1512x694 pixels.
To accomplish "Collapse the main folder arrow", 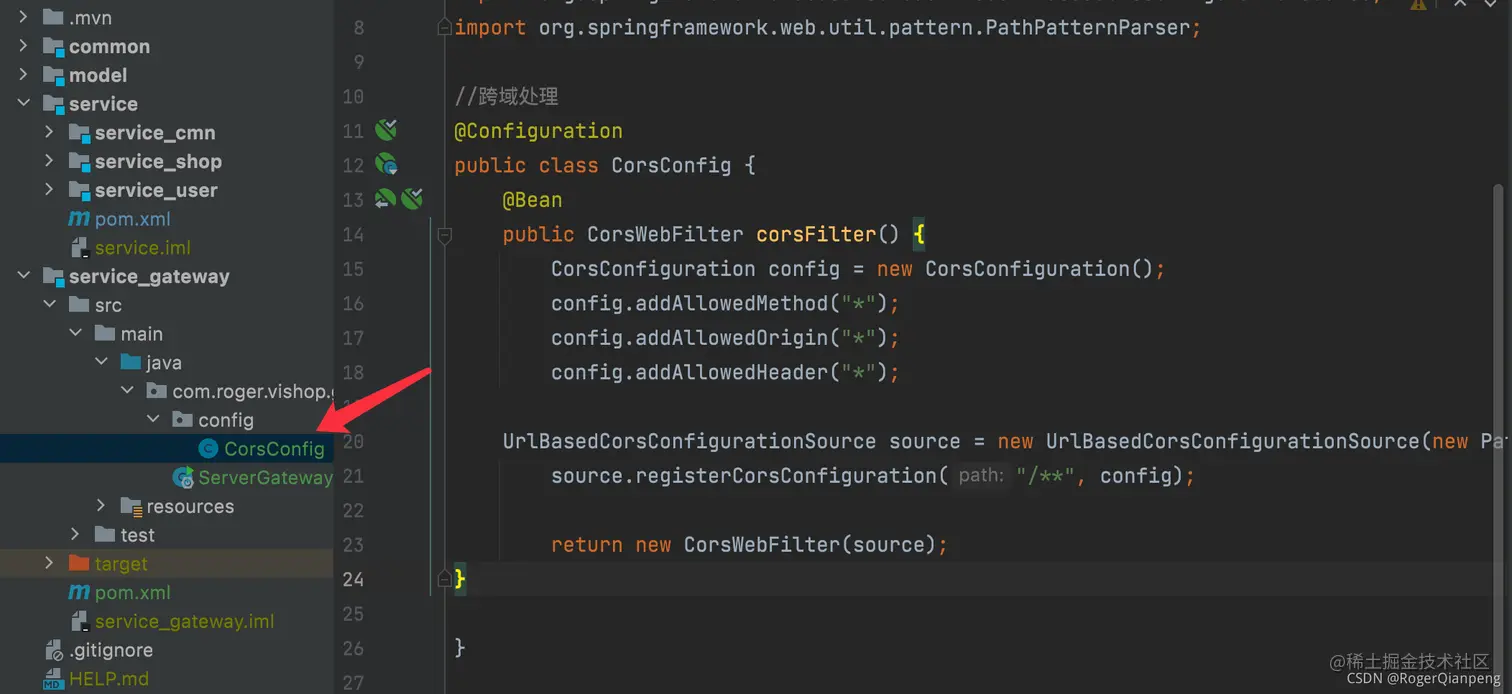I will pos(75,333).
